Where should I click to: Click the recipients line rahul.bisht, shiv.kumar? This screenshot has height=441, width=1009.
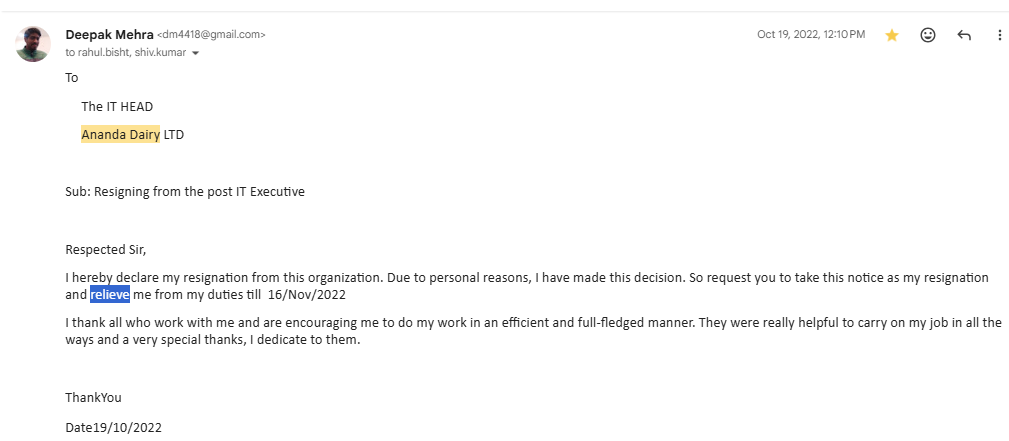point(130,52)
